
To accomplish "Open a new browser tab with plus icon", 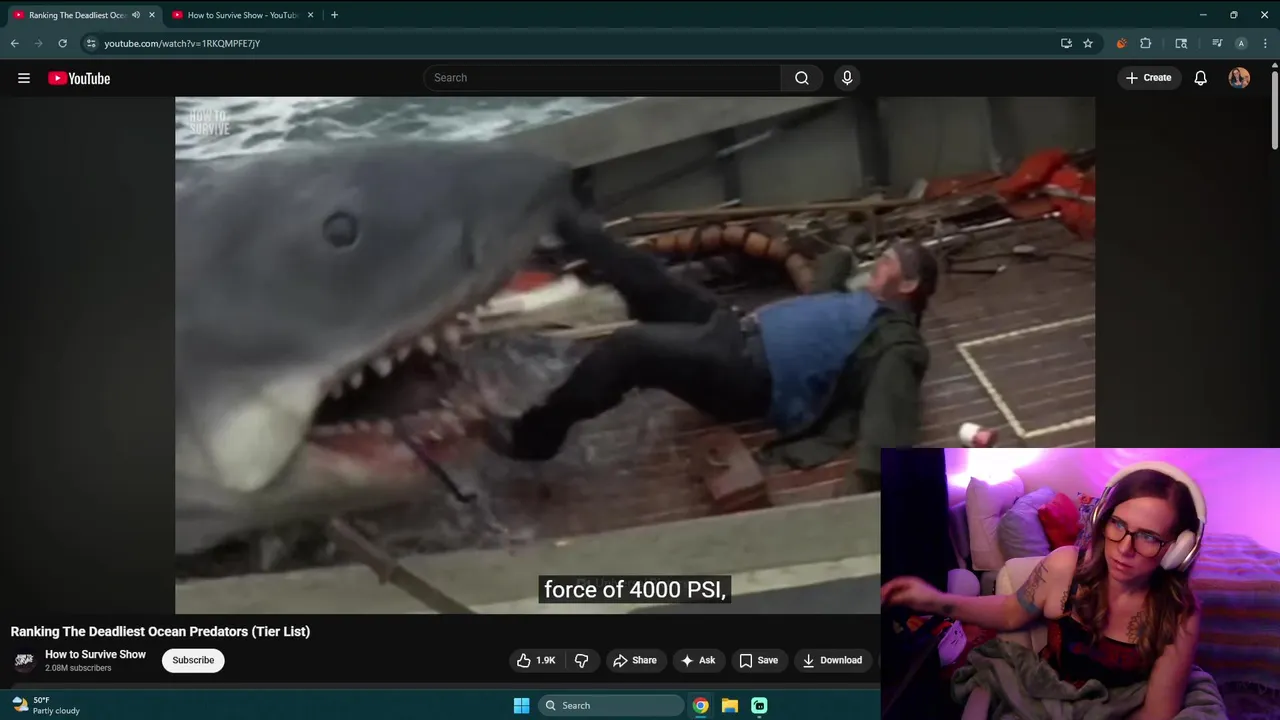I will point(334,15).
